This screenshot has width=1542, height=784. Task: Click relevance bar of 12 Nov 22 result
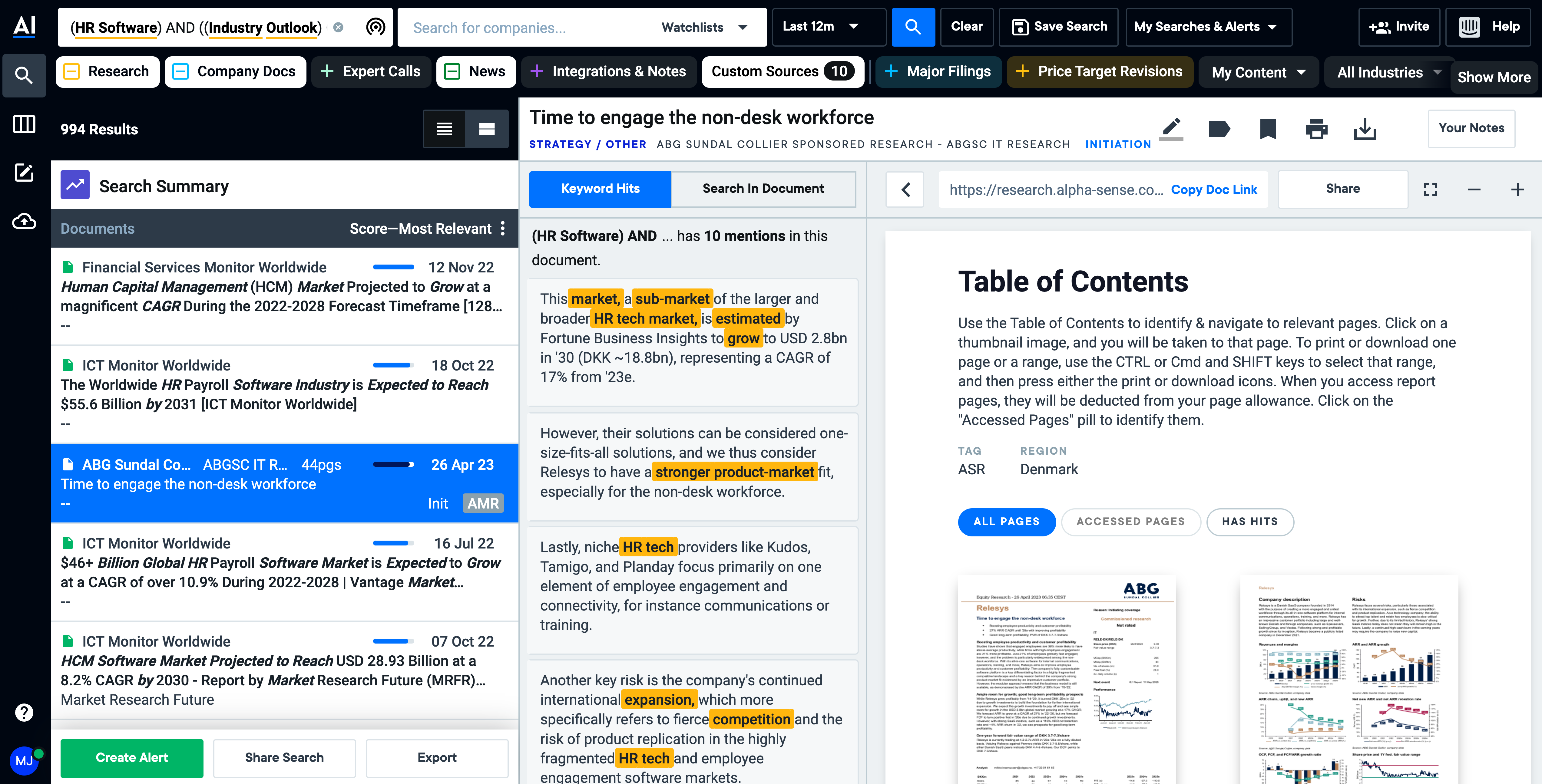click(x=393, y=267)
